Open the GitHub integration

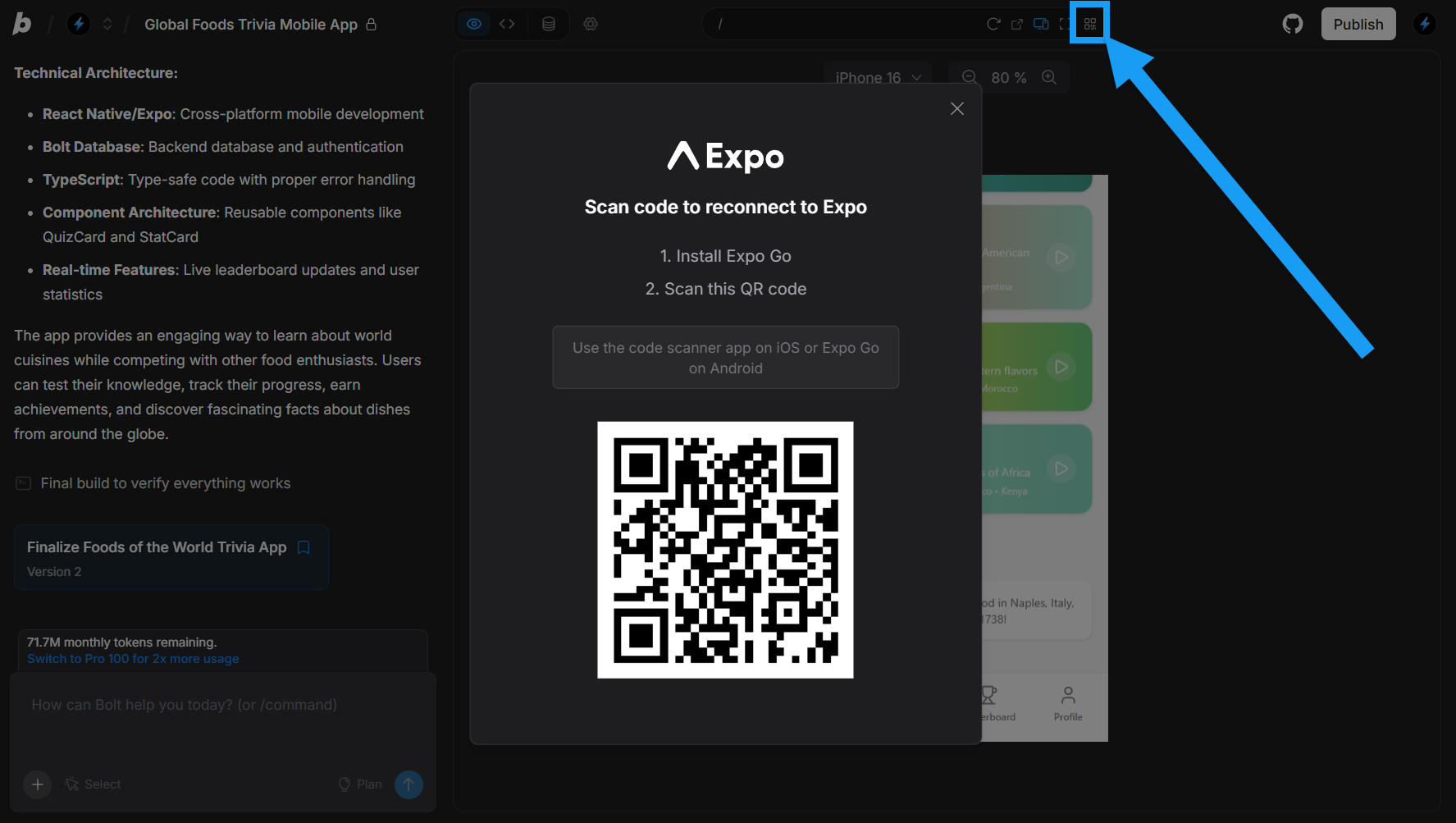coord(1293,24)
